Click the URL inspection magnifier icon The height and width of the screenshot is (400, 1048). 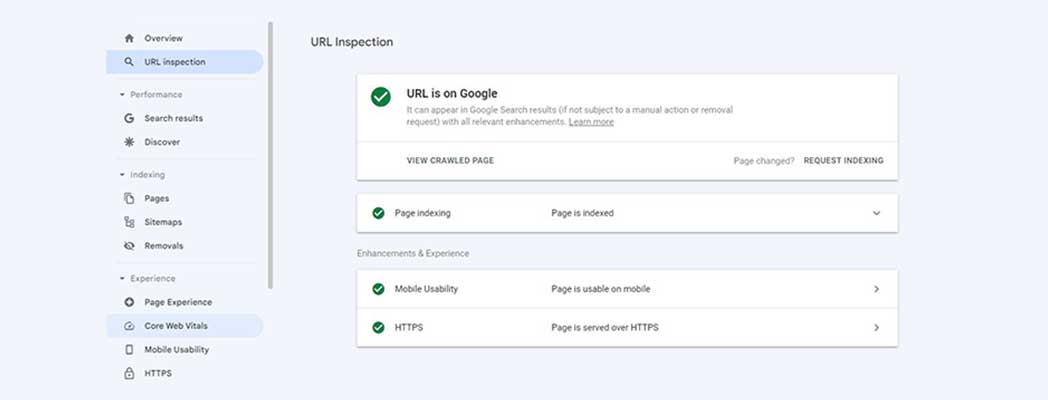point(129,62)
